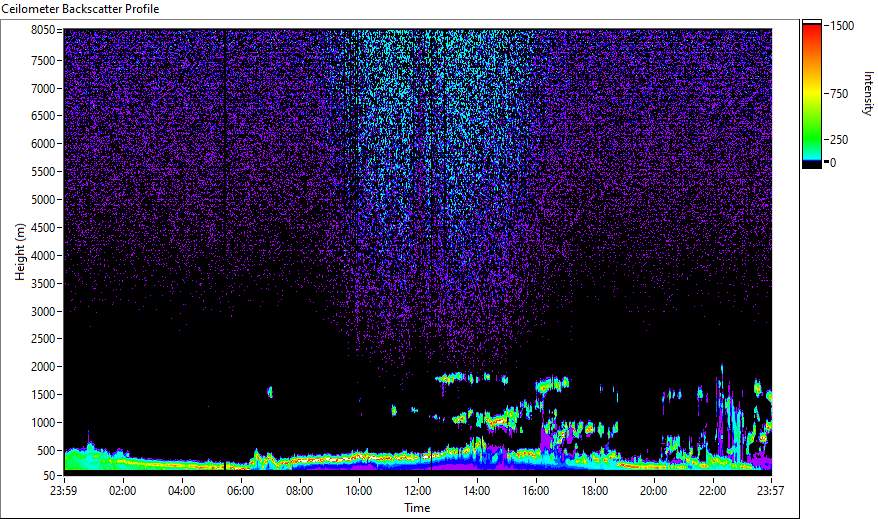
Task: Click the 5000 height tick label
Action: 43,200
